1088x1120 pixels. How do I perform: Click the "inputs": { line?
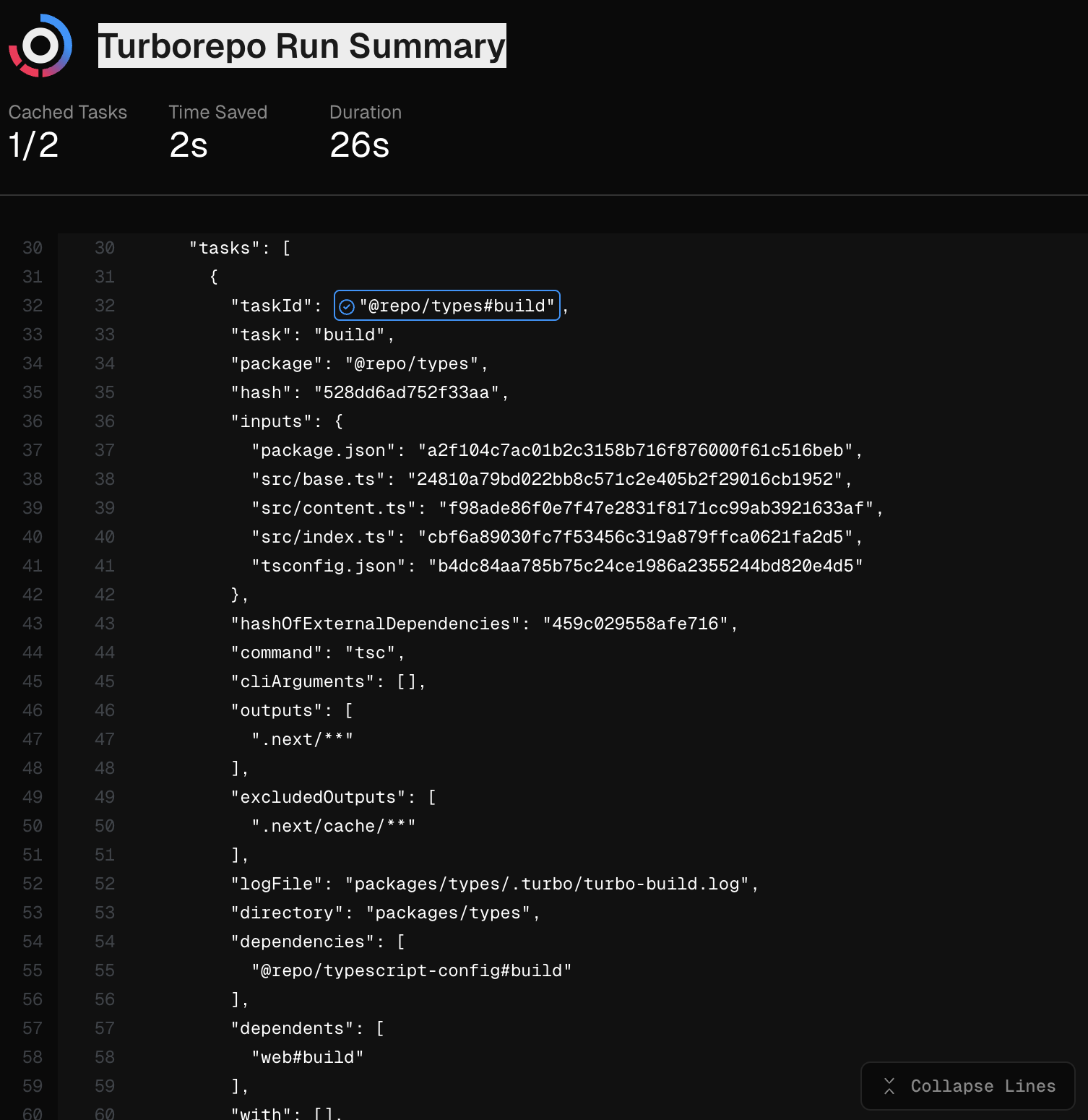tap(287, 421)
